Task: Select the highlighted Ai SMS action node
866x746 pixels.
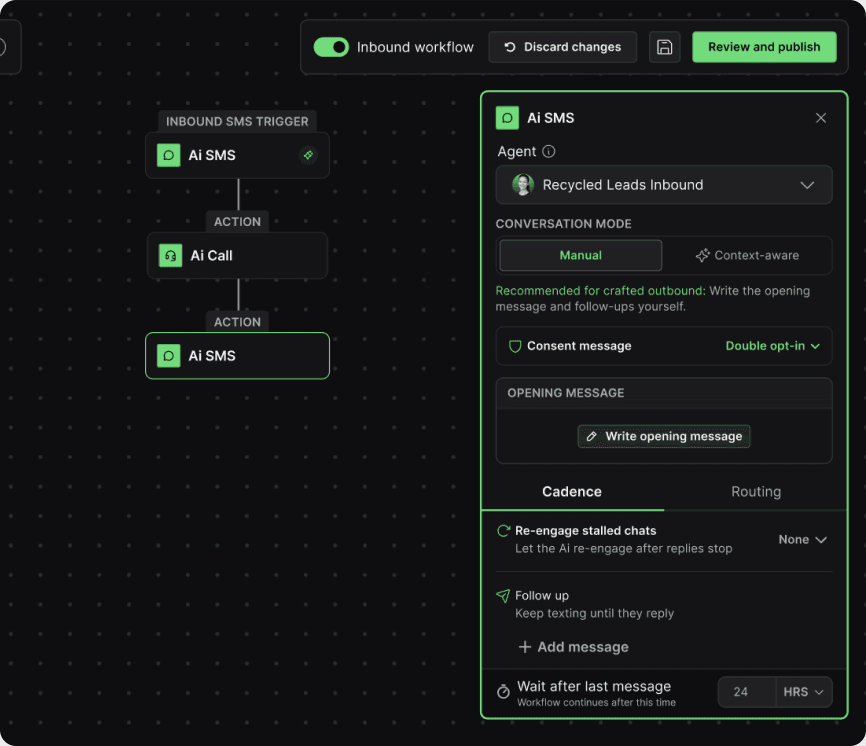Action: [237, 356]
